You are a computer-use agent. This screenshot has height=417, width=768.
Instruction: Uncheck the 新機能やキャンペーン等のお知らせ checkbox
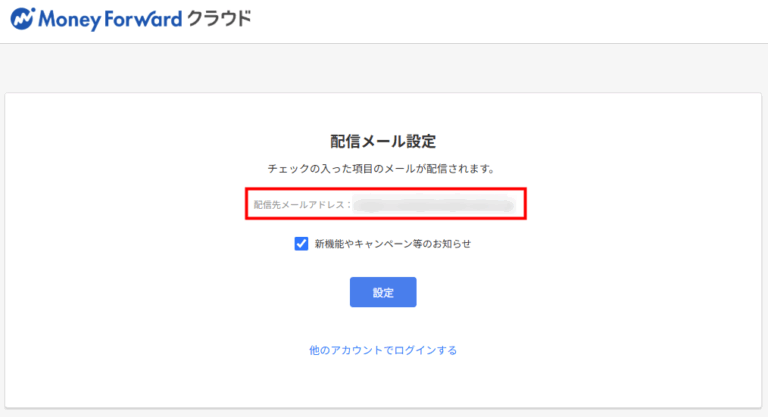(x=301, y=243)
